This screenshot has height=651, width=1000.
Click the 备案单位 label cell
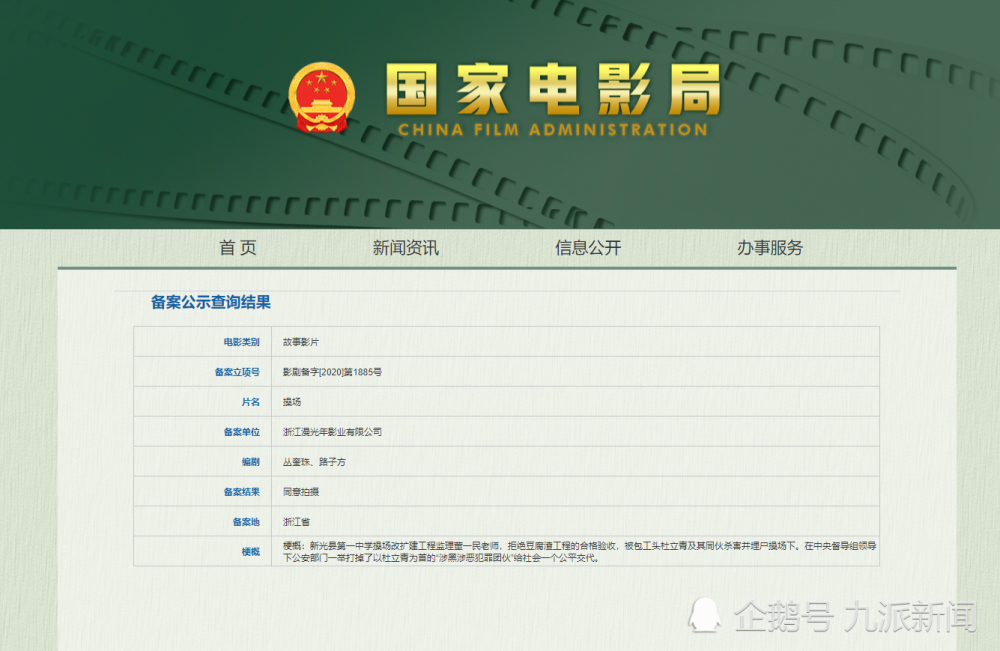(203, 432)
